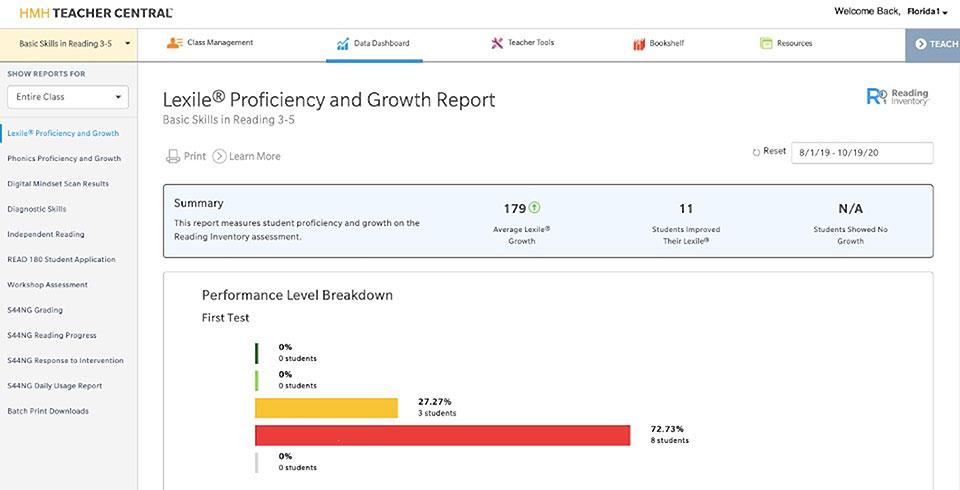The image size is (960, 490).
Task: Open the Independent Reading report
Action: click(46, 235)
